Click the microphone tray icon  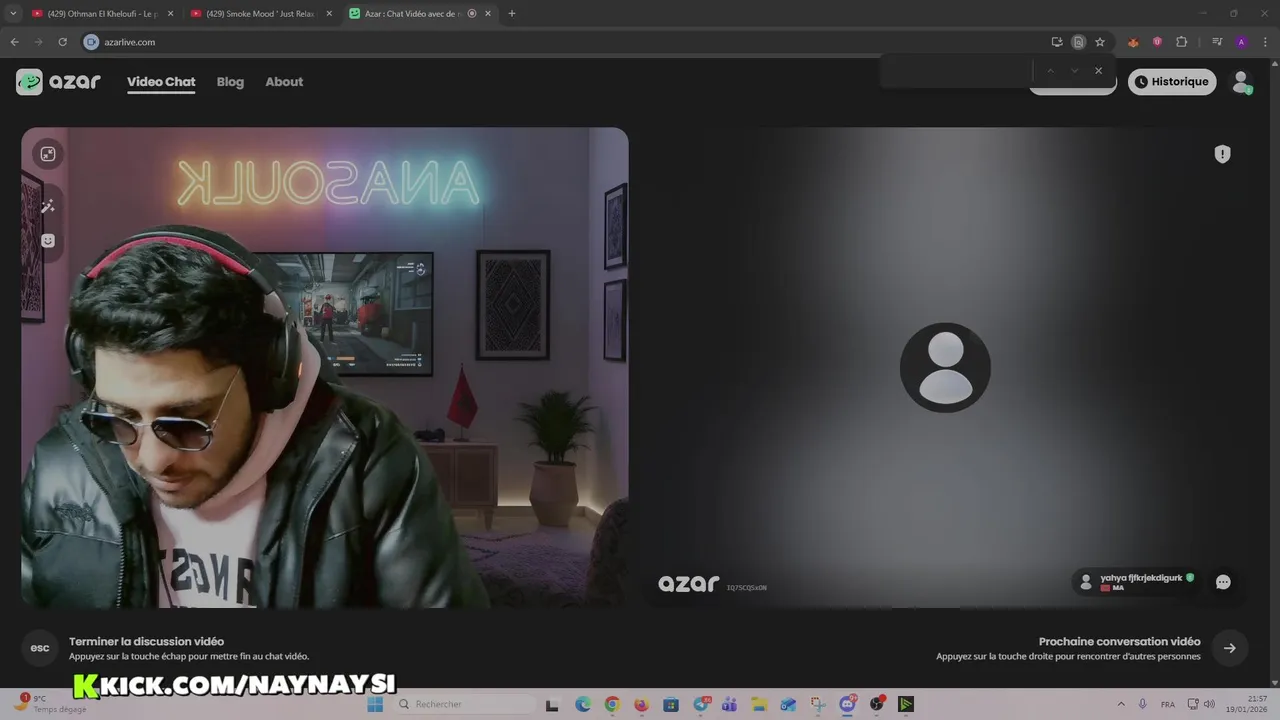click(x=1143, y=704)
